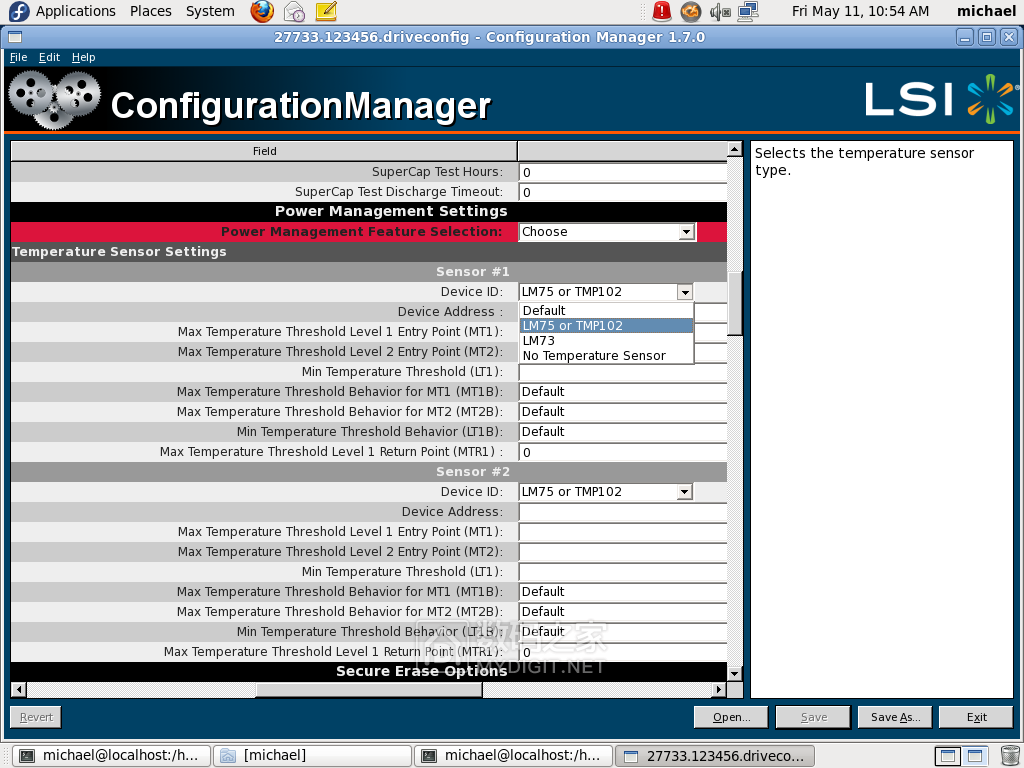
Task: Open the mail client launcher icon
Action: click(295, 11)
